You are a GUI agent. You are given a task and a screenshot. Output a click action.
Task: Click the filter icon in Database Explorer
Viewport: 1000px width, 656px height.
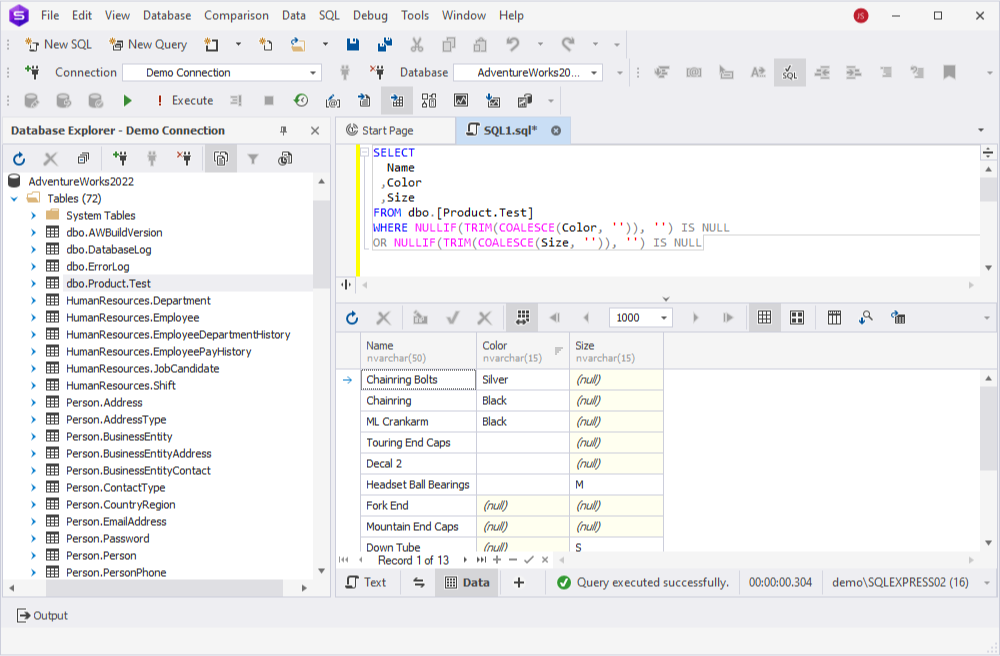point(253,159)
